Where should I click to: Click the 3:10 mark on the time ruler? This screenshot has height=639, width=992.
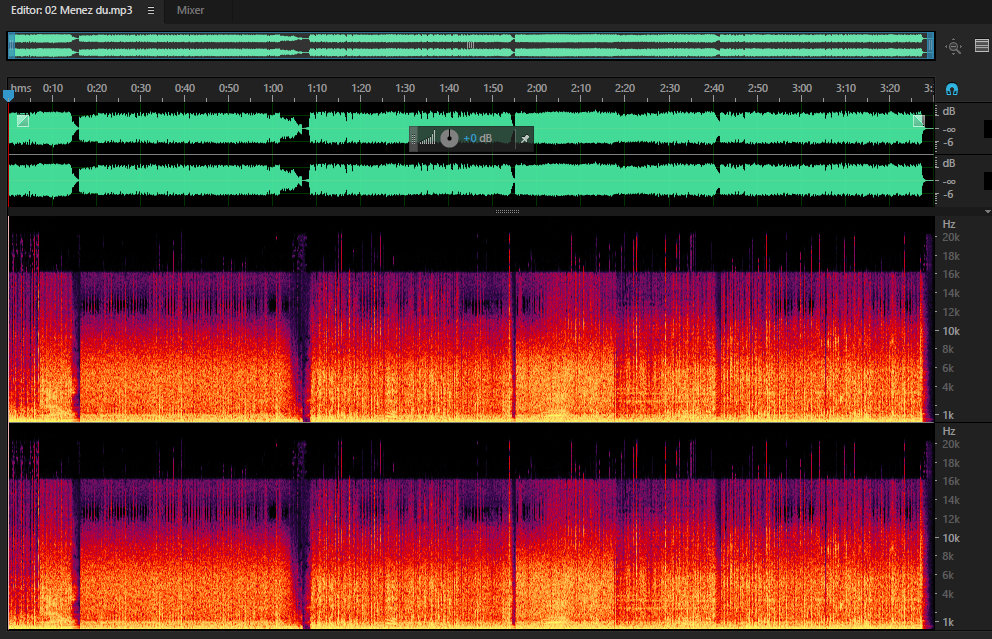coord(845,88)
